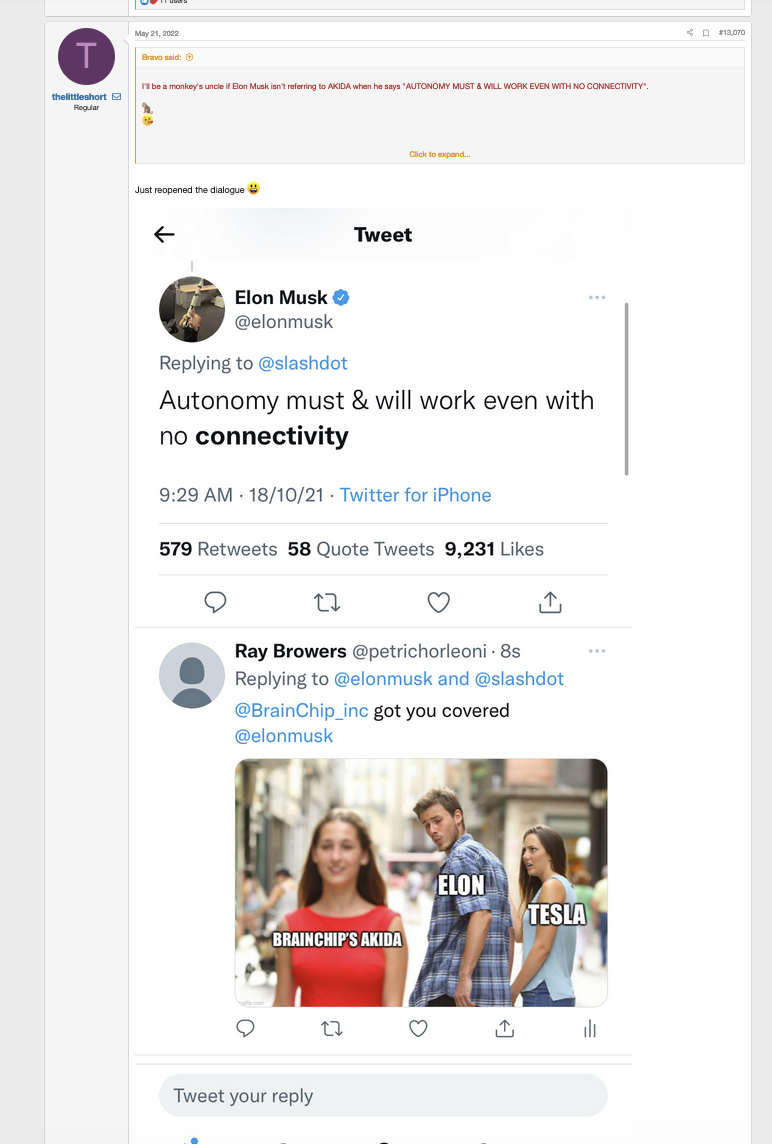
Task: Open thelittleshort user profile link
Action: pos(79,97)
